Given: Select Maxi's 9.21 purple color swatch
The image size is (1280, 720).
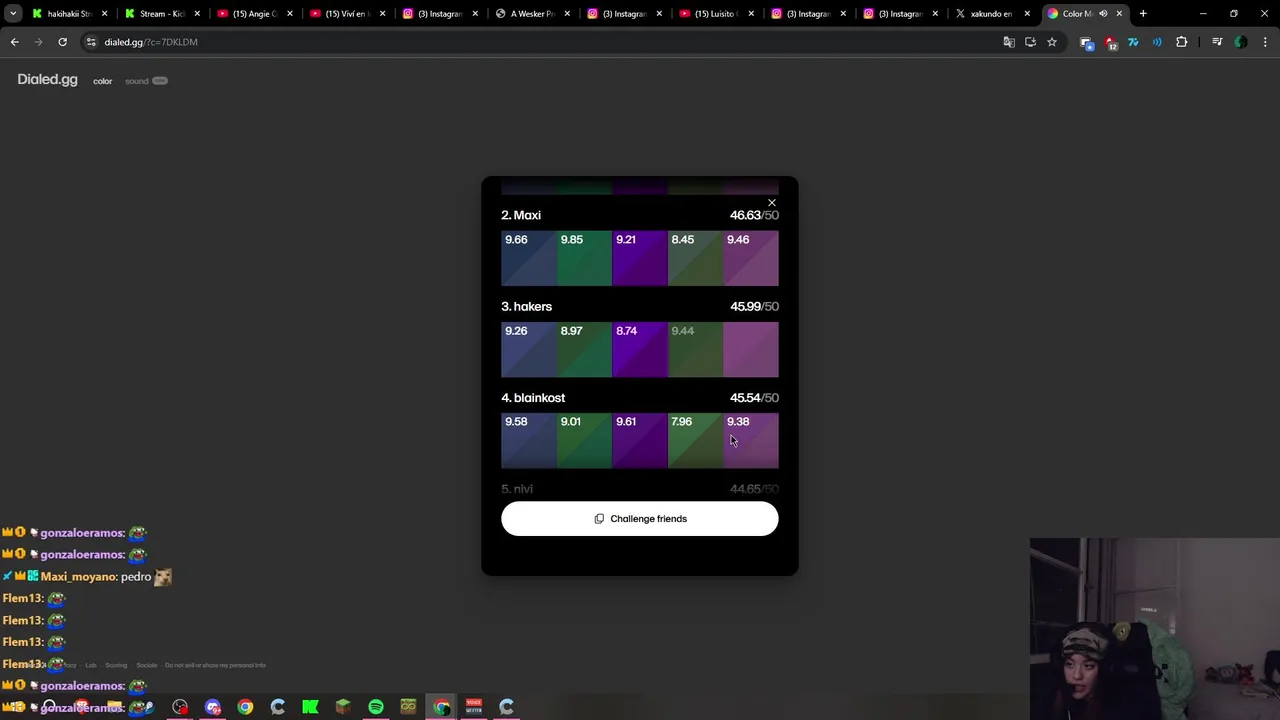Looking at the screenshot, I should coord(640,258).
